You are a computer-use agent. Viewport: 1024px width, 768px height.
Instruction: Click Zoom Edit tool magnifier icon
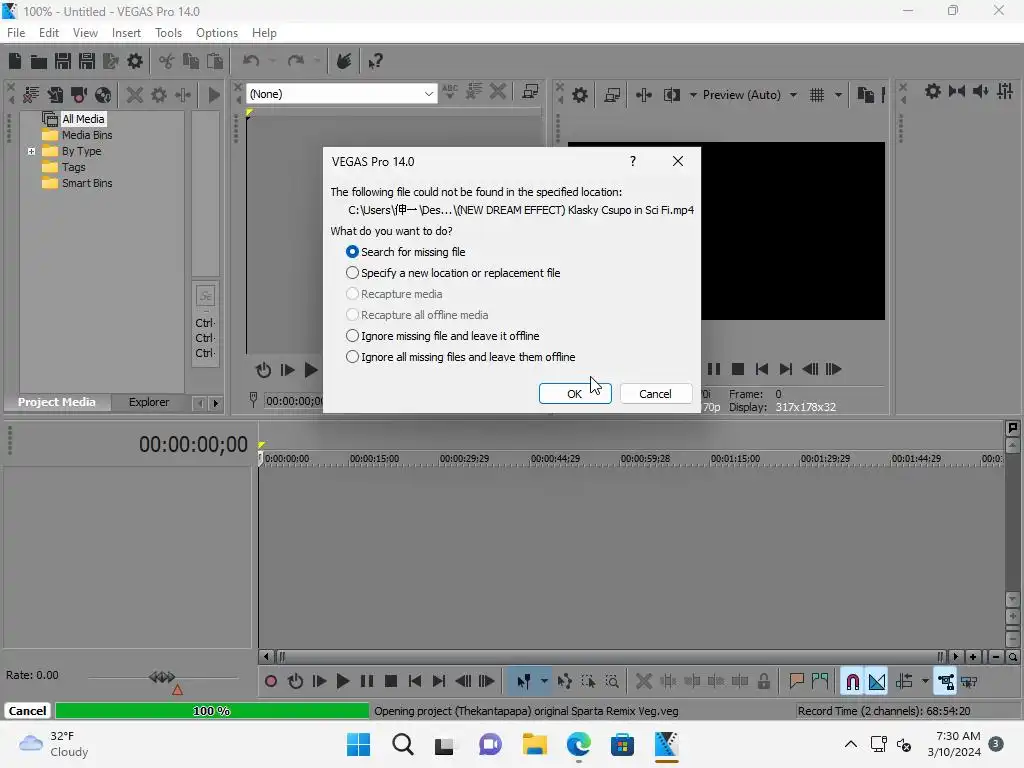click(x=612, y=681)
